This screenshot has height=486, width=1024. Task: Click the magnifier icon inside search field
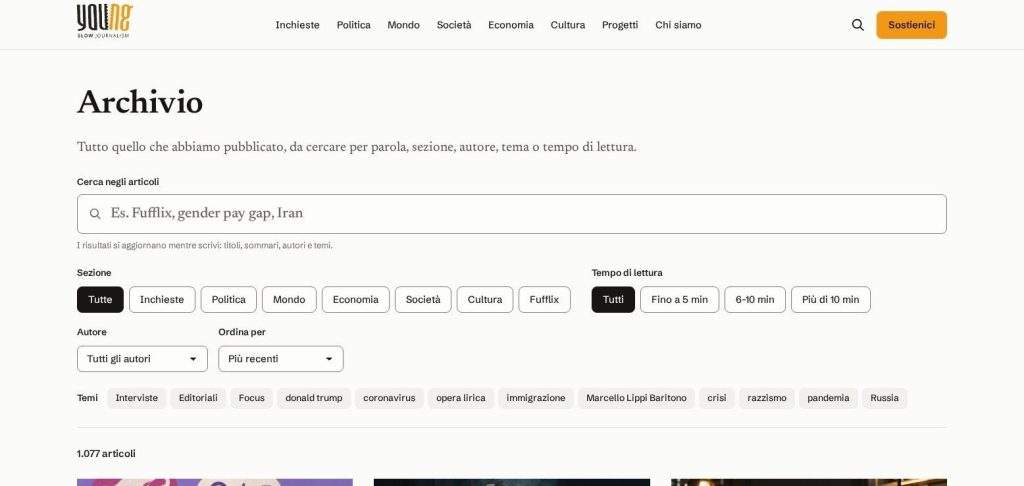click(x=95, y=214)
